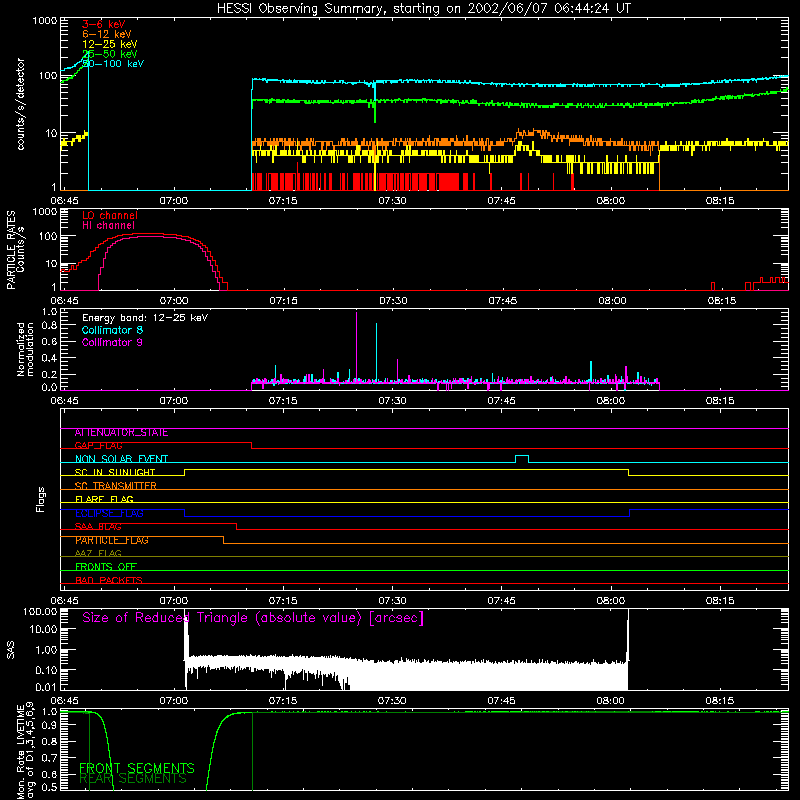Click the SAS spike near 08:02
Viewport: 800px width, 800px height.
pos(628,635)
